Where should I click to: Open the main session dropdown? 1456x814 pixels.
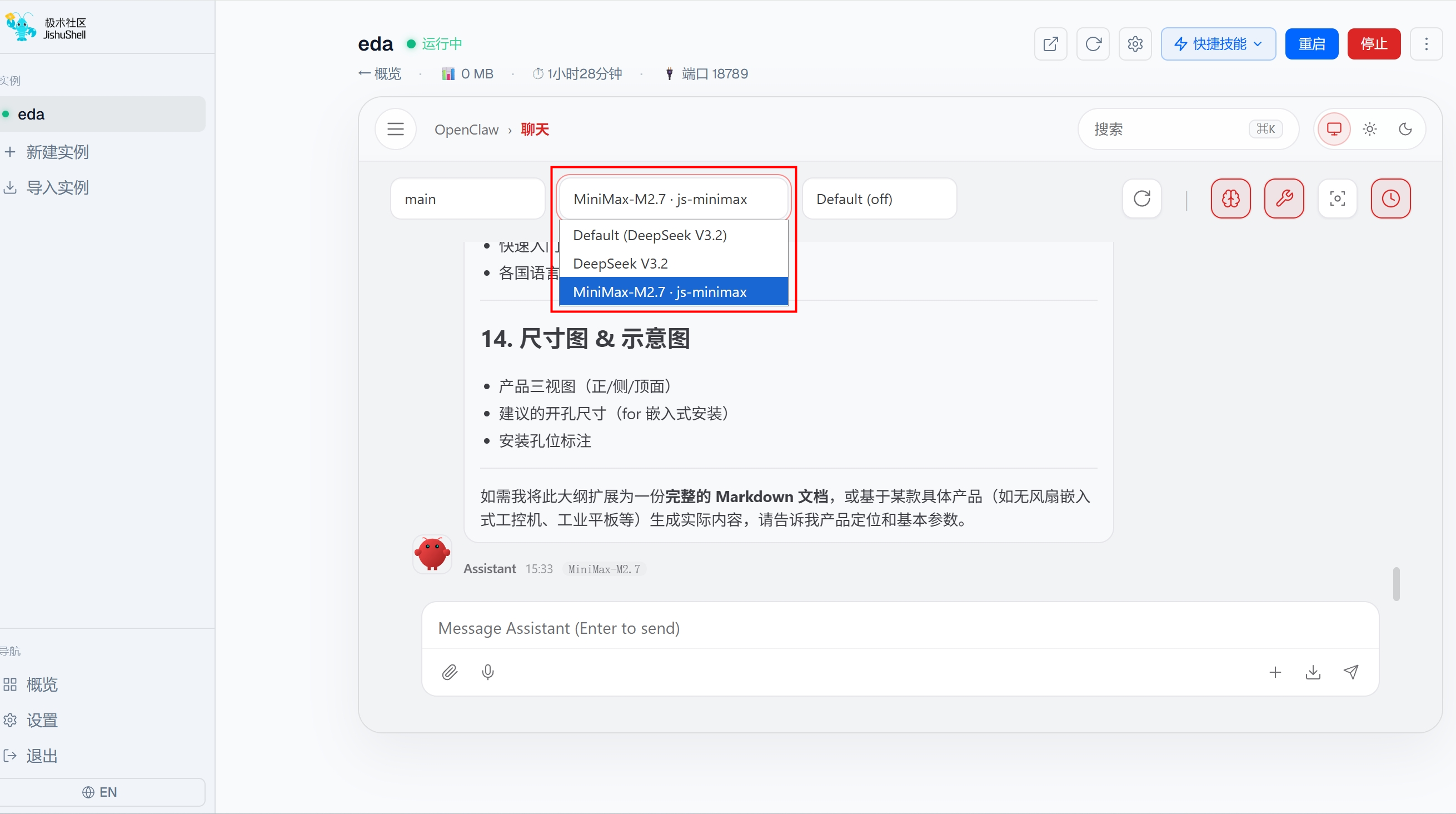point(467,198)
